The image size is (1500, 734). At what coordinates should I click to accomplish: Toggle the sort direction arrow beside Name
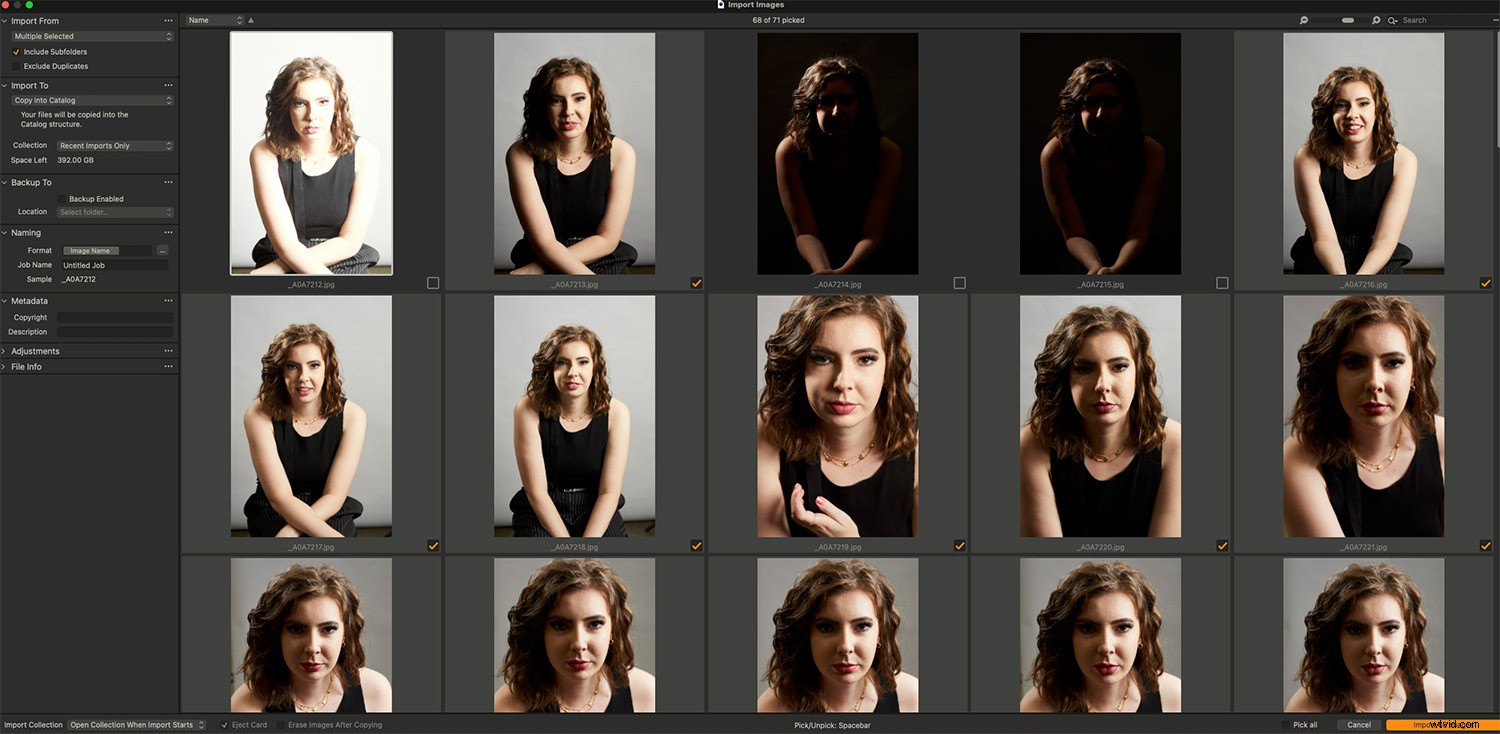(x=250, y=19)
